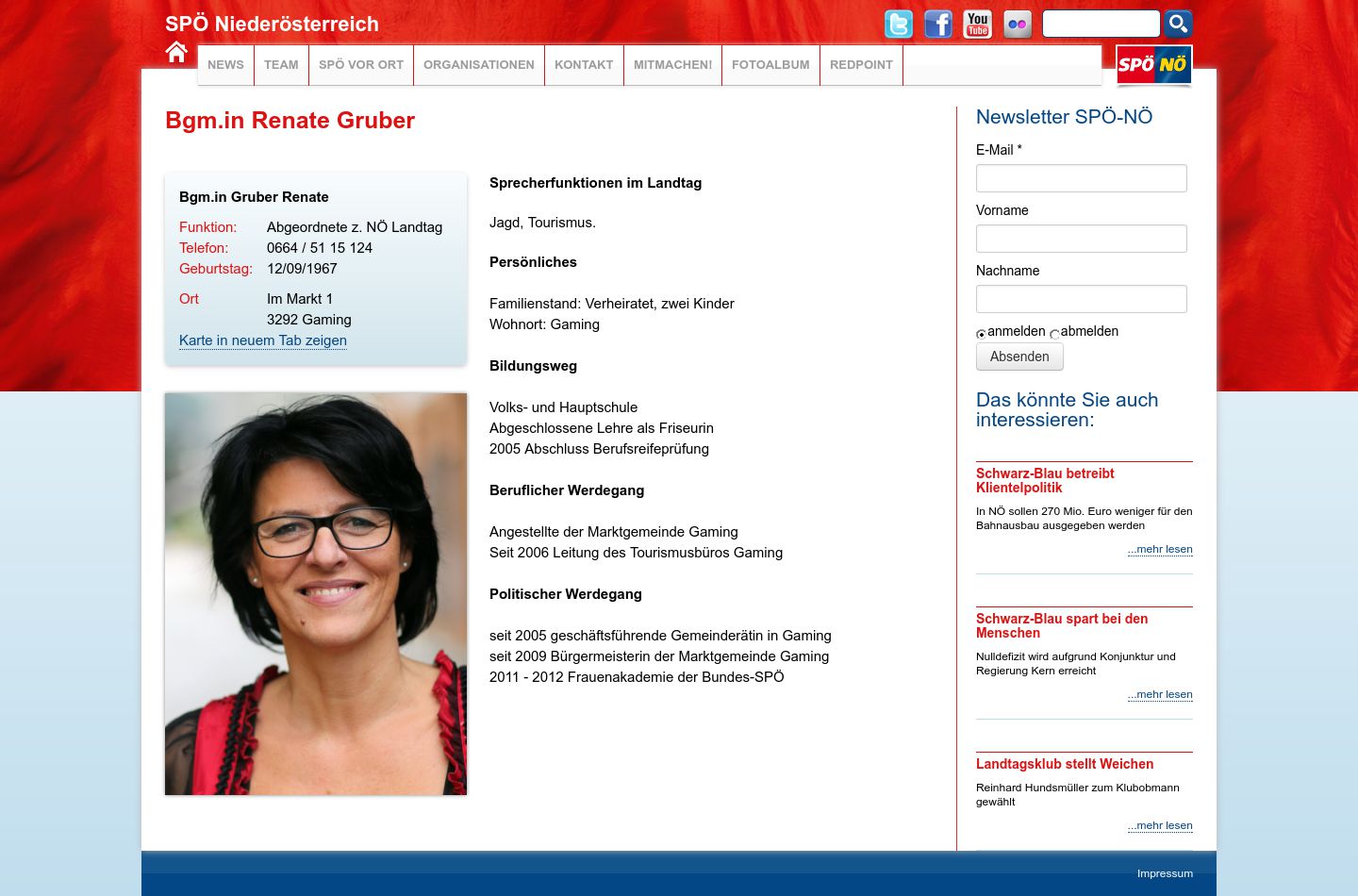Open Schwarz-Blau betreibt Klientelpolitik article

pos(1045,480)
